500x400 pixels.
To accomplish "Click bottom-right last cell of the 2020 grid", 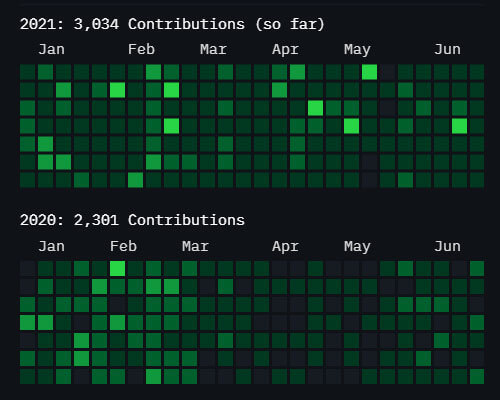I will (477, 377).
